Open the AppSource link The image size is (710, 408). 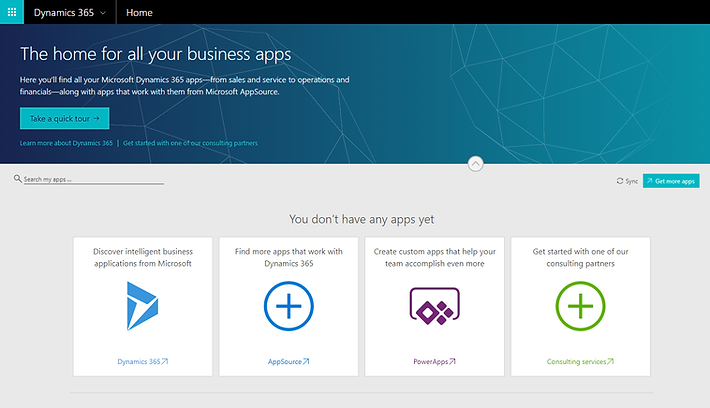[x=289, y=361]
